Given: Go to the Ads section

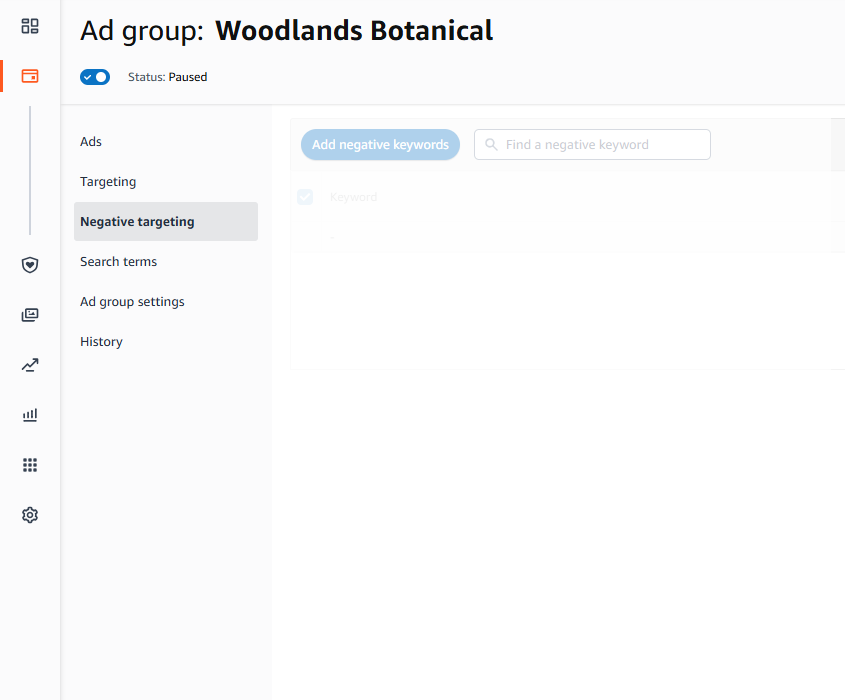Looking at the screenshot, I should pos(91,141).
